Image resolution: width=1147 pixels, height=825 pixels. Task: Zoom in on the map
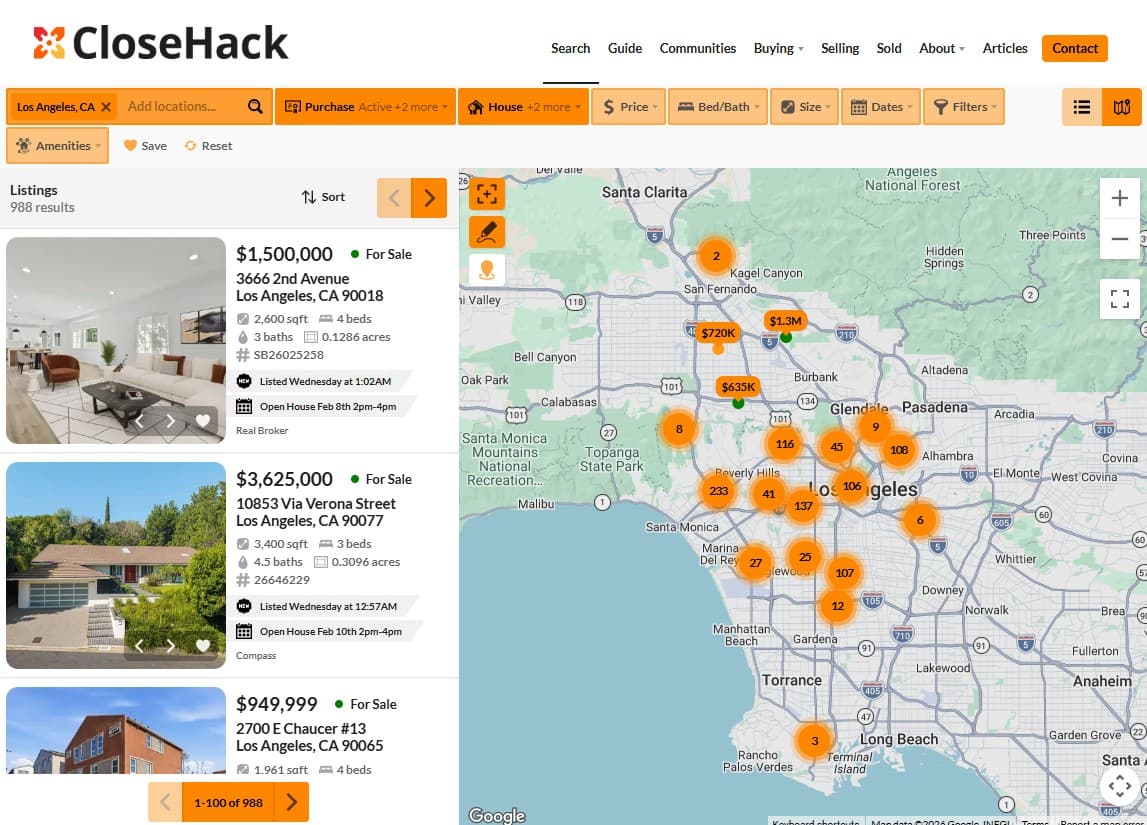(1119, 198)
